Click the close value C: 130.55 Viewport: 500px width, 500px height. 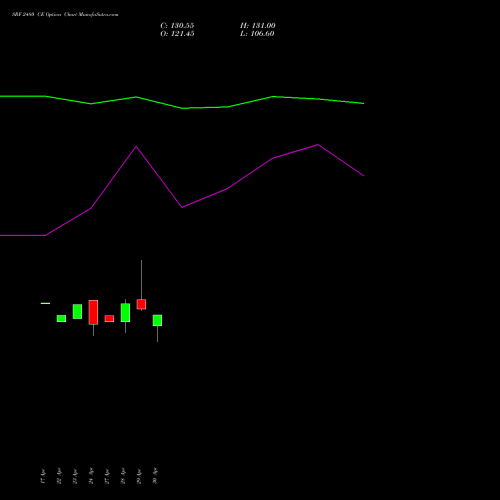tap(177, 26)
